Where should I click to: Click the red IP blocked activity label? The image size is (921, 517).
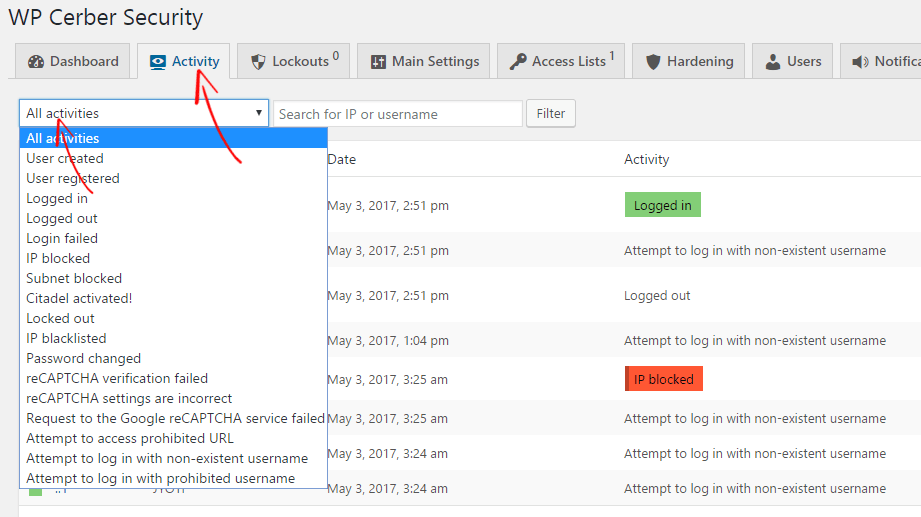pos(664,379)
